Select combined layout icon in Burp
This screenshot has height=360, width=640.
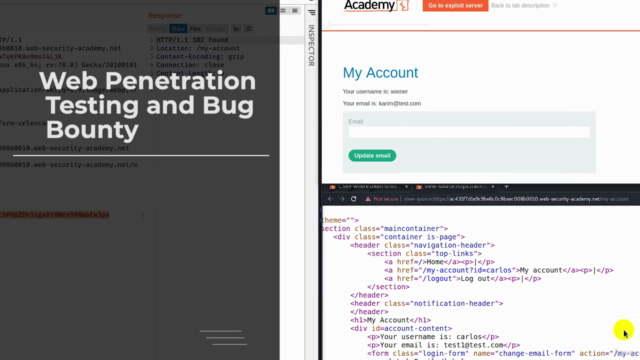pos(295,11)
